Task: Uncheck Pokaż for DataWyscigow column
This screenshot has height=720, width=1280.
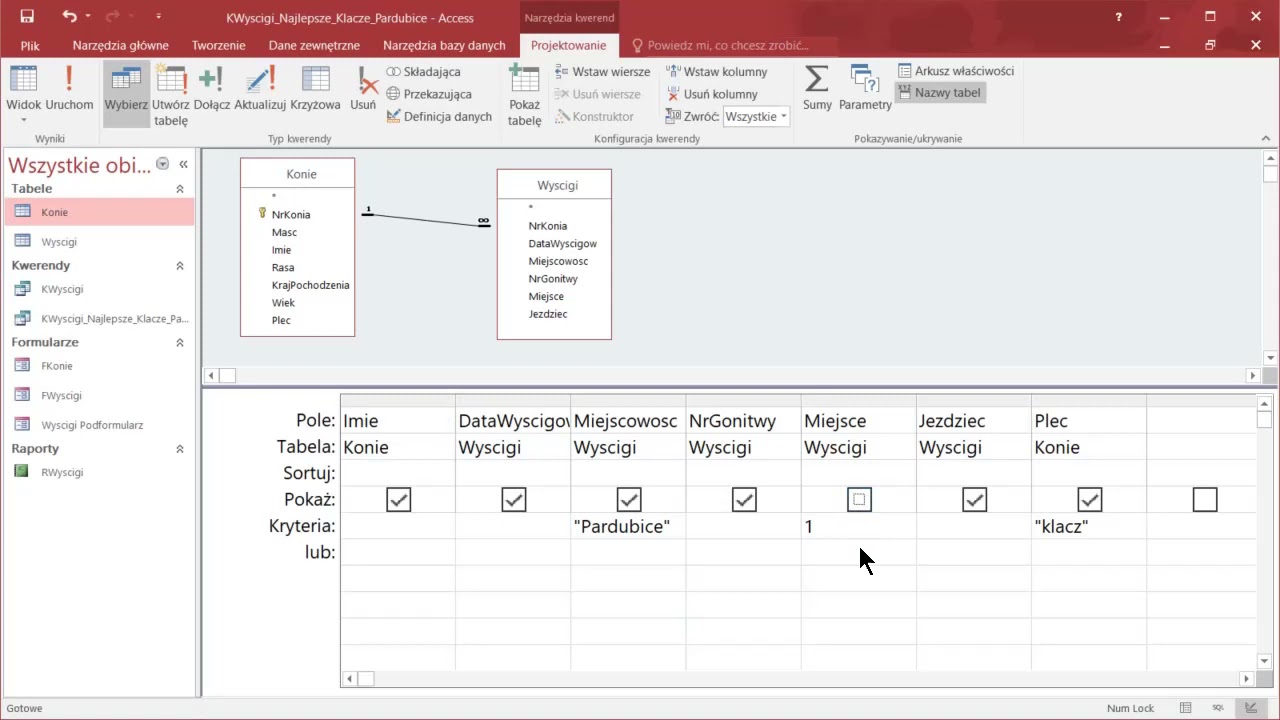Action: coord(513,499)
